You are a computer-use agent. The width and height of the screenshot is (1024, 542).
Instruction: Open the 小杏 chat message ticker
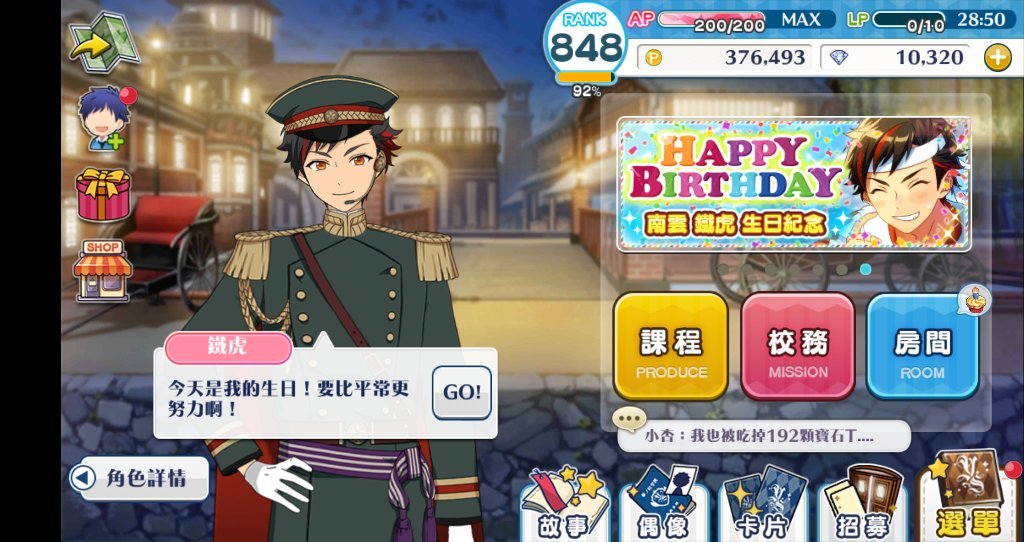[x=763, y=436]
